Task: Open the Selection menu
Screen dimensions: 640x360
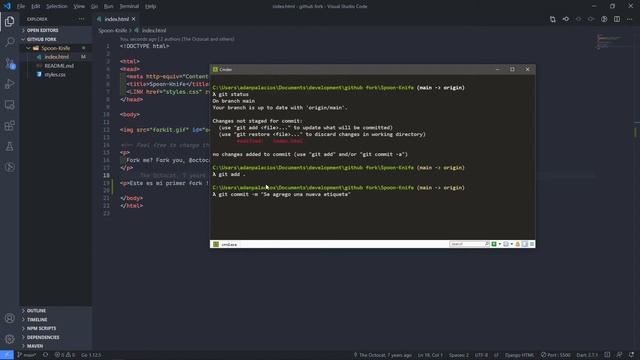Action: (x=57, y=7)
